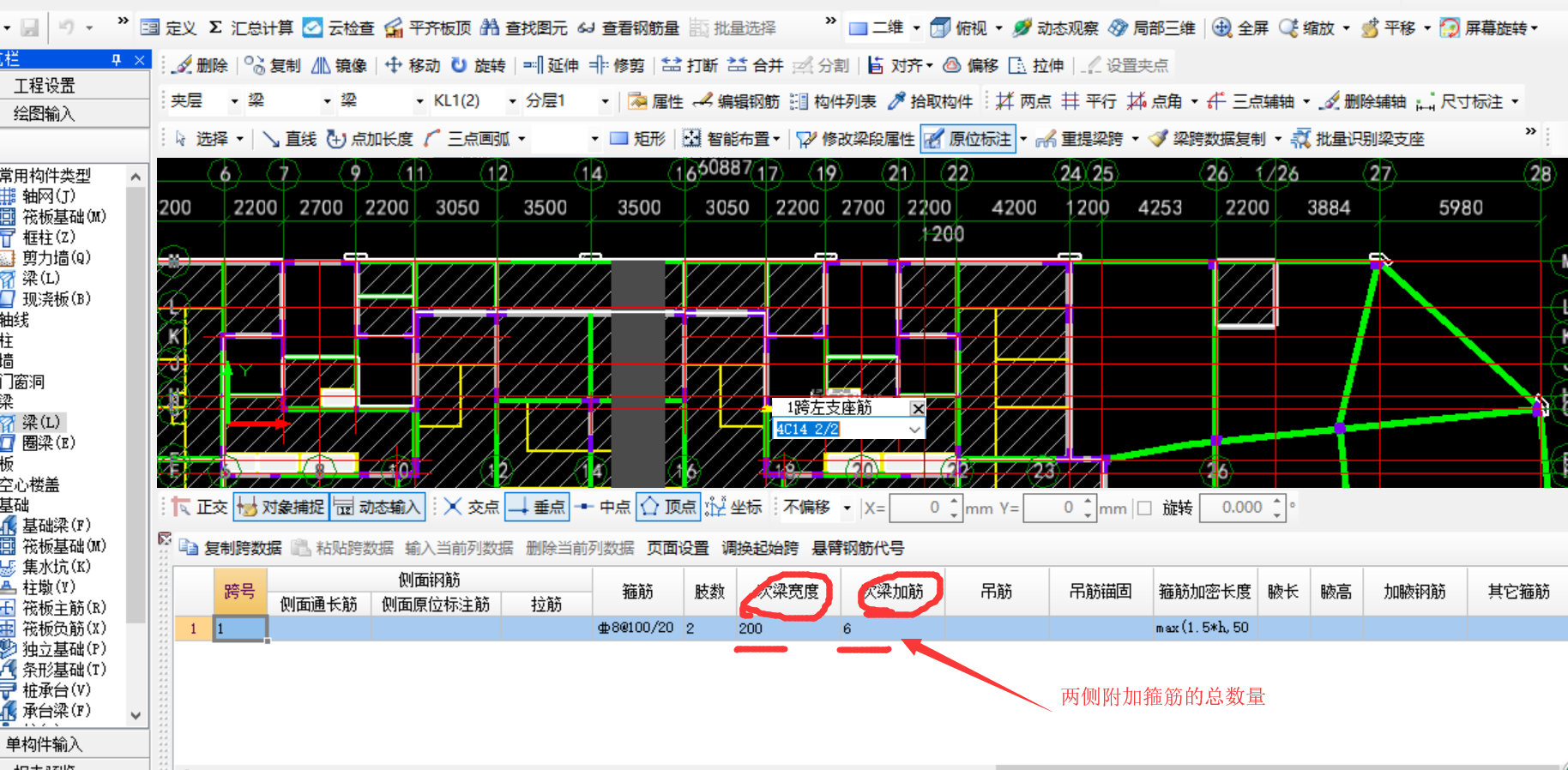Screen dimensions: 1568x770
Task: Click 删除辅轴 delete auxiliary axis
Action: click(x=1363, y=101)
